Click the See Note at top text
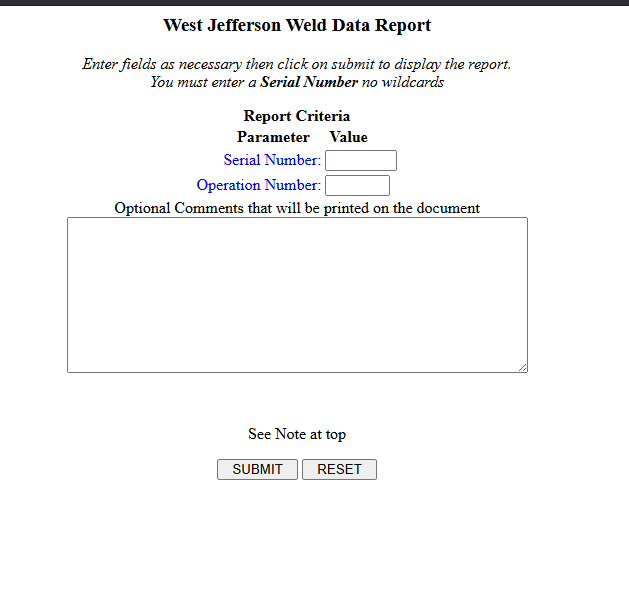629x589 pixels. click(297, 434)
